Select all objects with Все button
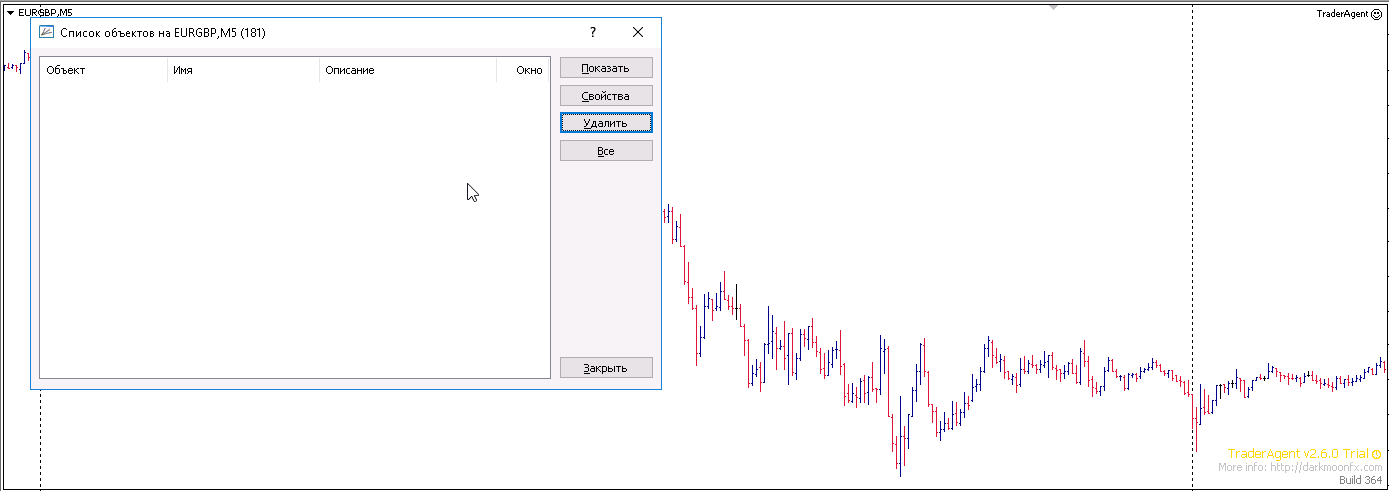Screen dimensions: 1389x491 (606, 151)
